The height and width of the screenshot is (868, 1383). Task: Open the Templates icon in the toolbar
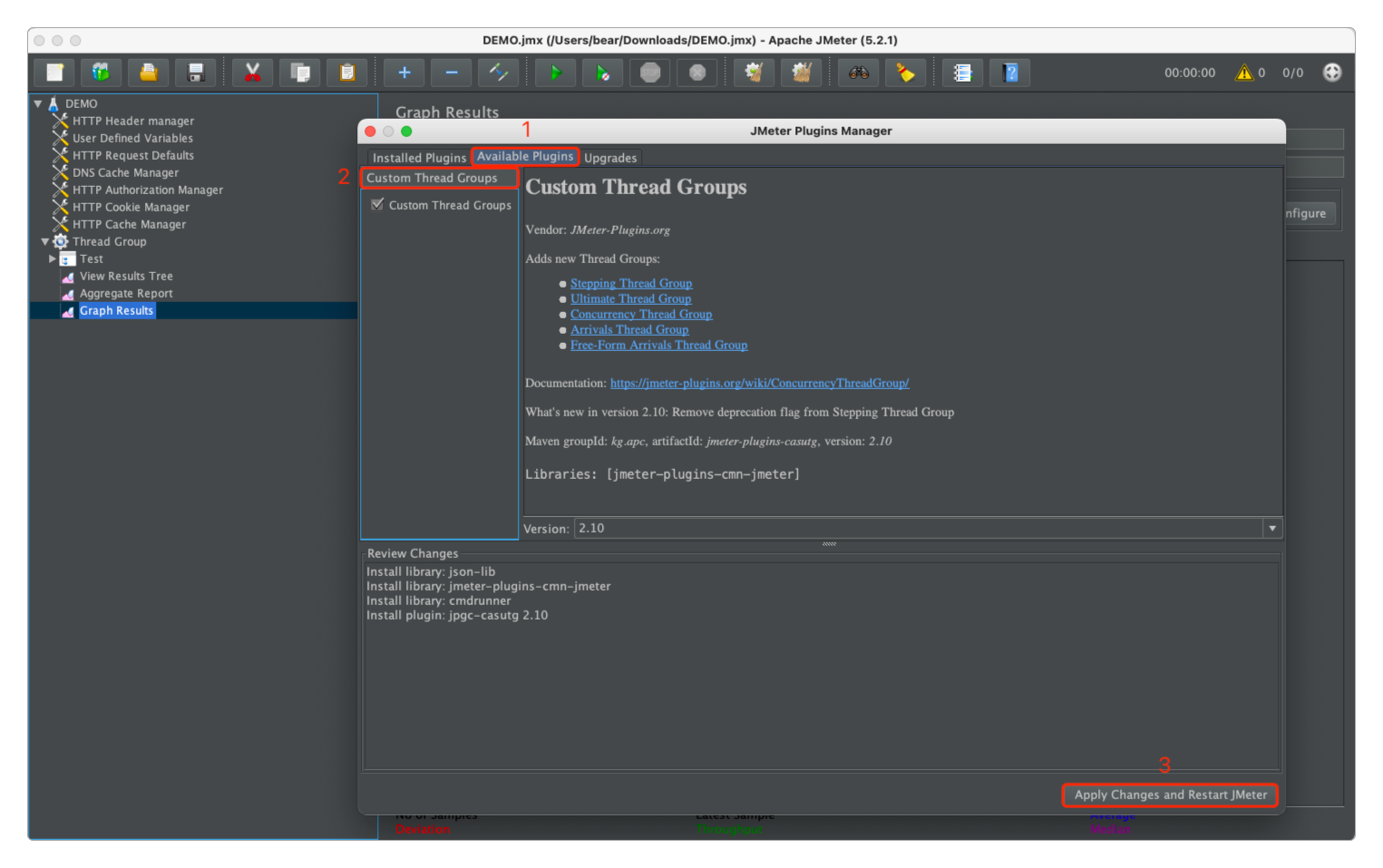tap(102, 73)
